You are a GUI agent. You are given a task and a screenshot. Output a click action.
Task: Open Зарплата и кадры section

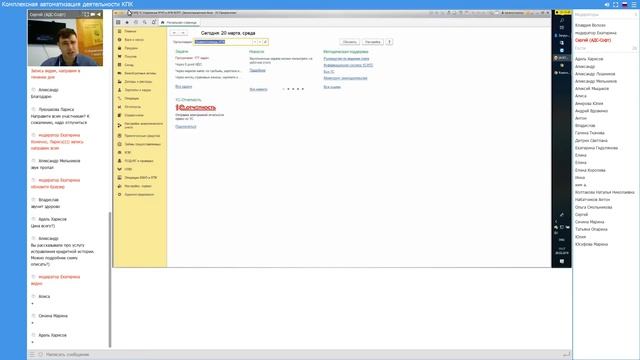[138, 90]
